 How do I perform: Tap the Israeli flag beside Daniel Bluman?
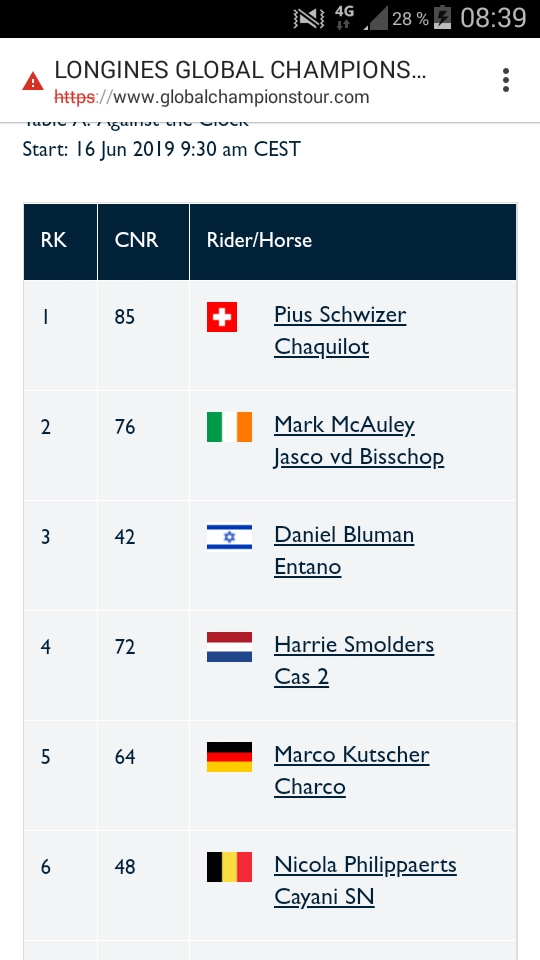[x=229, y=536]
